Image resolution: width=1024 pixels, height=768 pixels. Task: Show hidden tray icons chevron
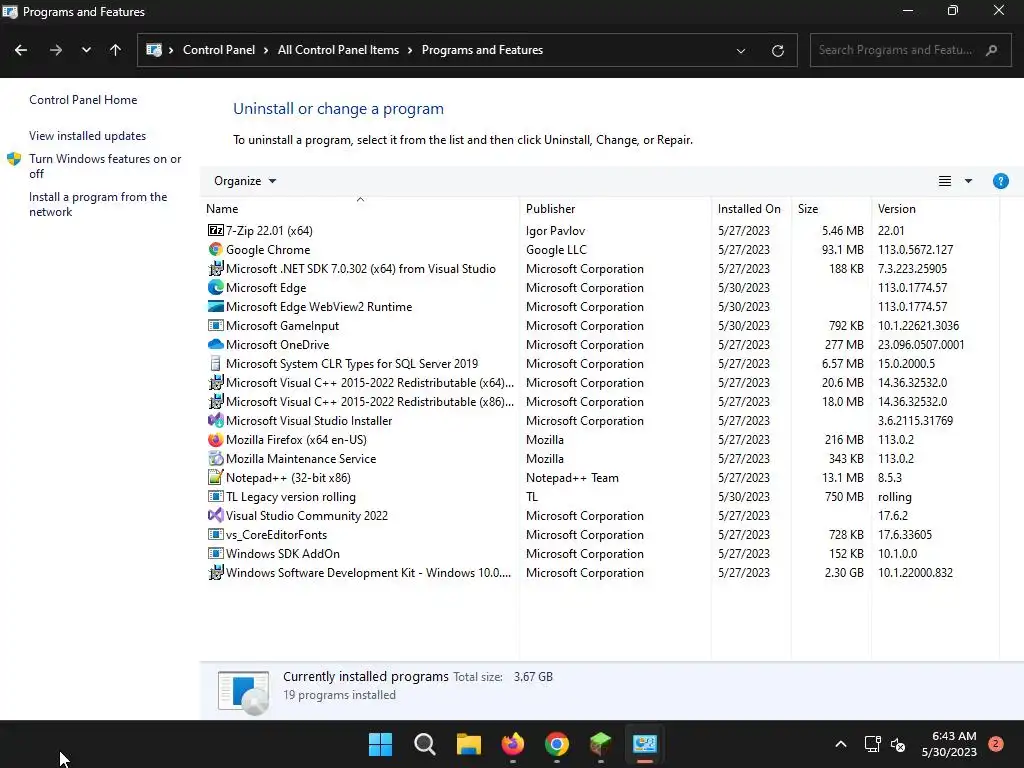(841, 744)
